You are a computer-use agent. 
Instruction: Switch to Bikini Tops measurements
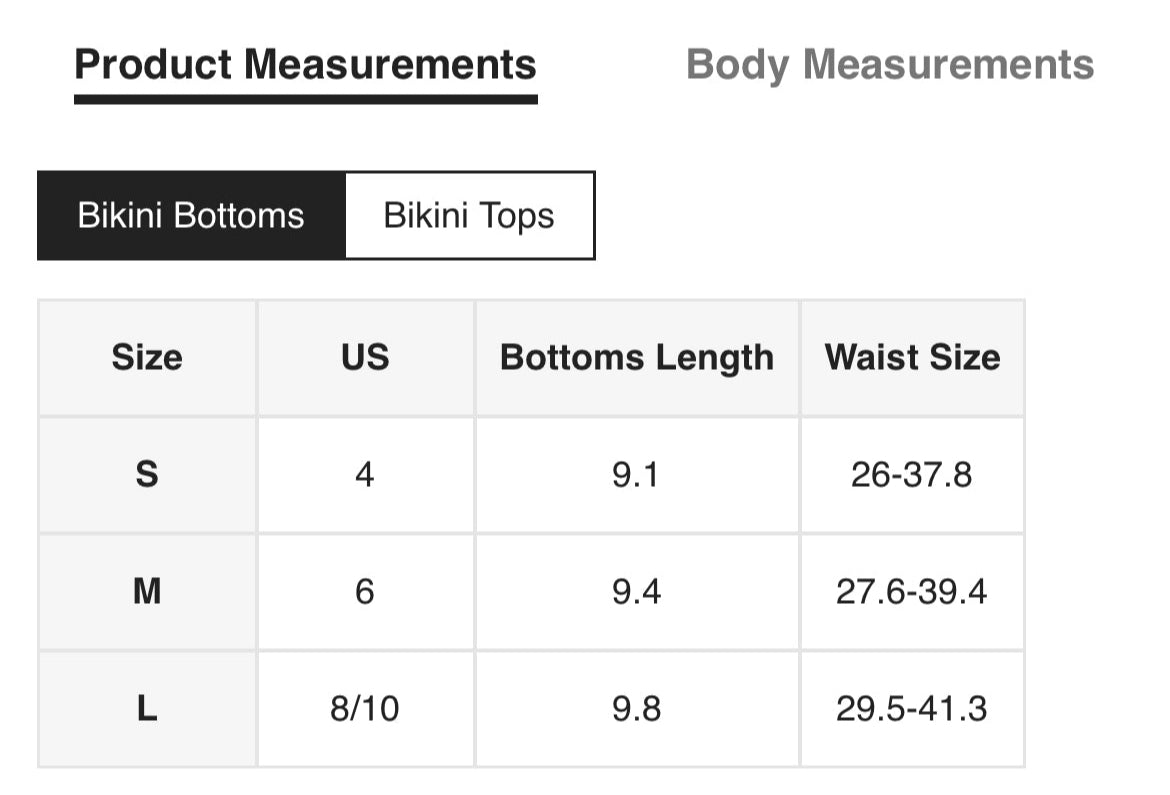(469, 216)
